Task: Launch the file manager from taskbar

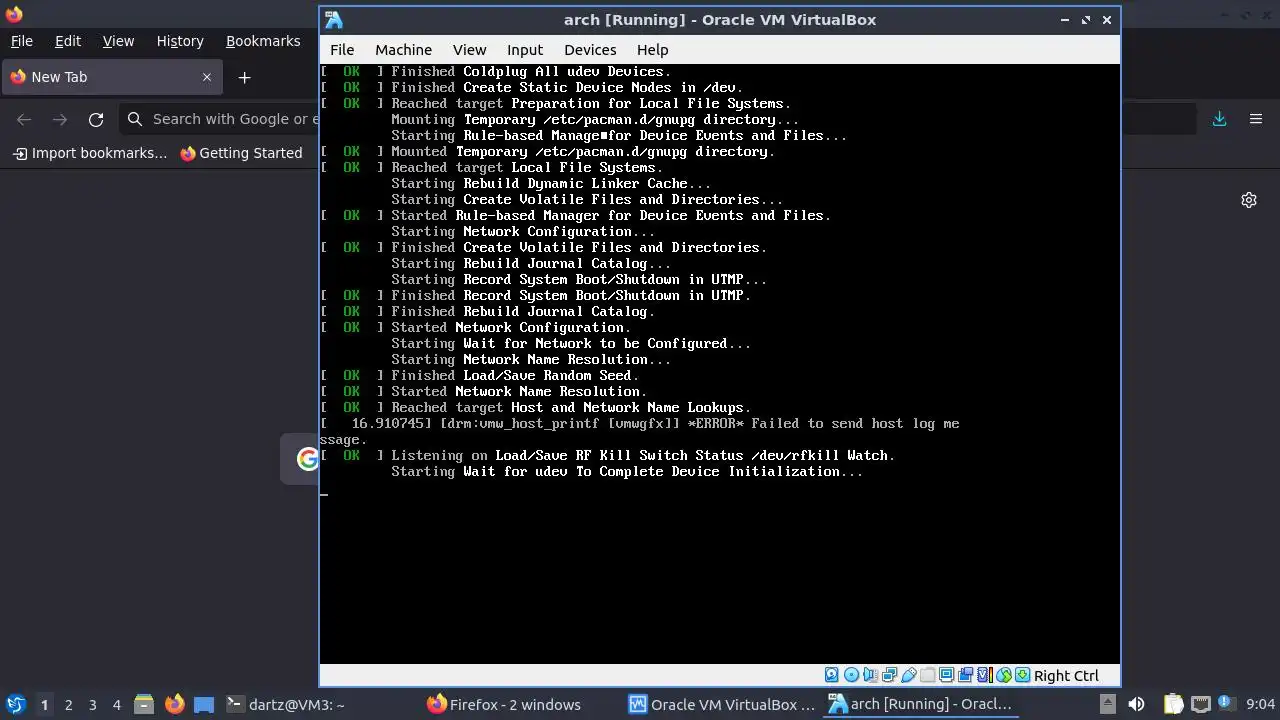Action: (143, 704)
